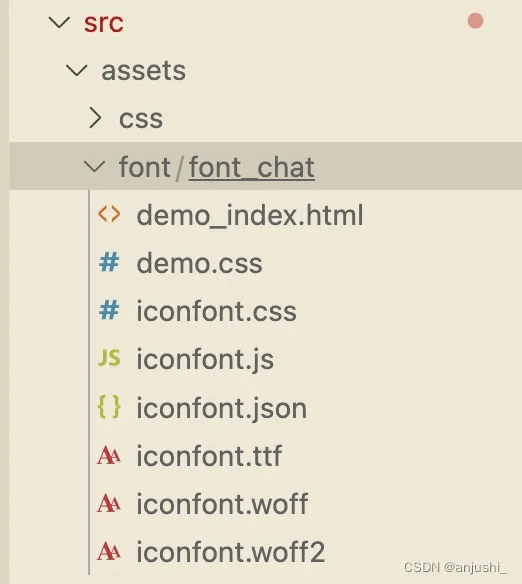Collapse the src folder chevron
522x584 pixels.
pos(59,22)
